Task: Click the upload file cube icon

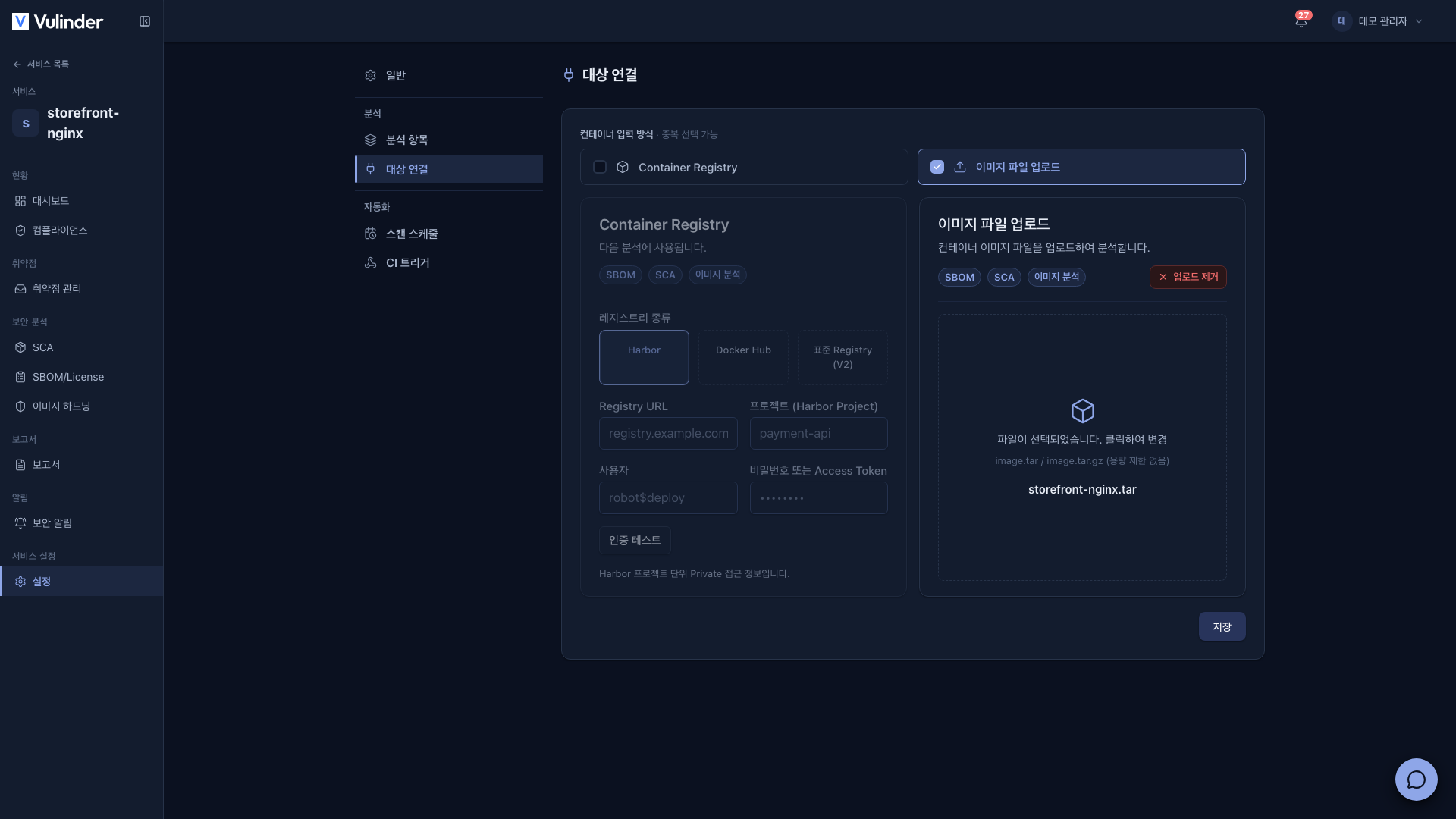Action: 1082,411
